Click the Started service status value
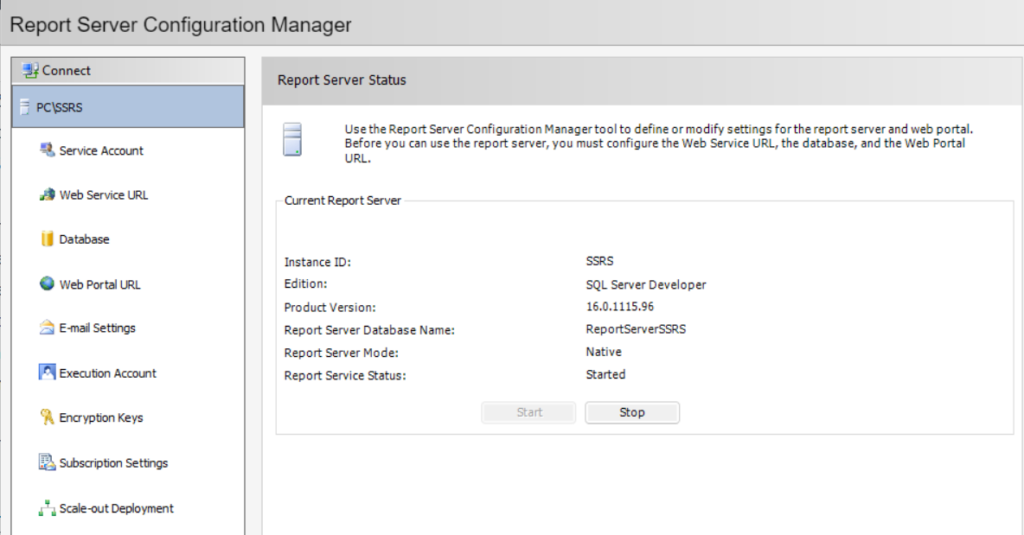The height and width of the screenshot is (535, 1024). click(605, 374)
